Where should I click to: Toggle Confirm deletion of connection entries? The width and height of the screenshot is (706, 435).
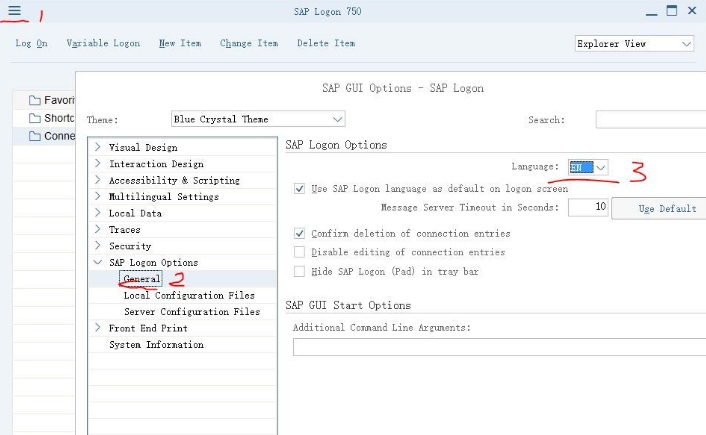pyautogui.click(x=299, y=233)
